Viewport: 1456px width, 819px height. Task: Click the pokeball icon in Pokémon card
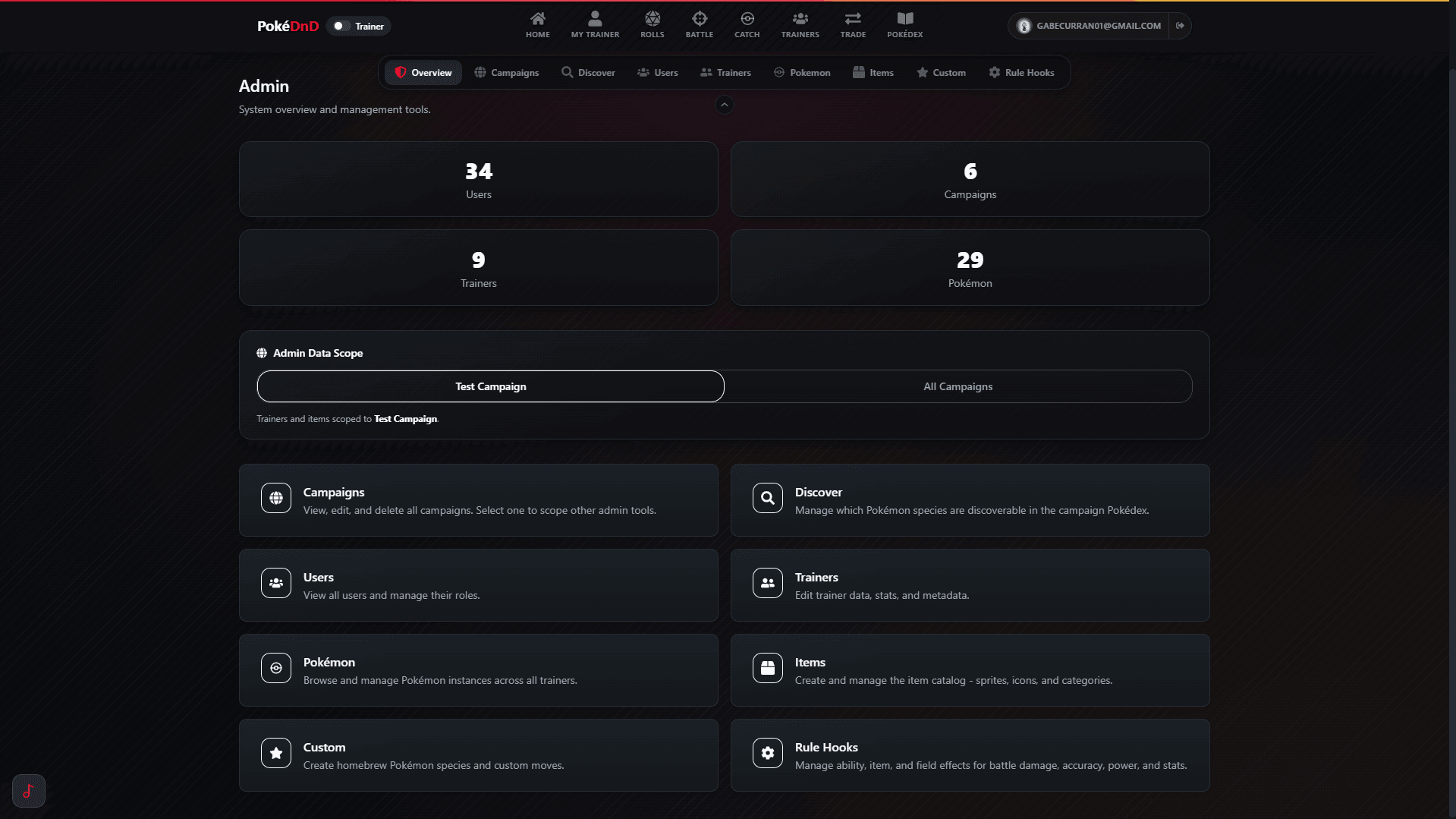point(276,668)
